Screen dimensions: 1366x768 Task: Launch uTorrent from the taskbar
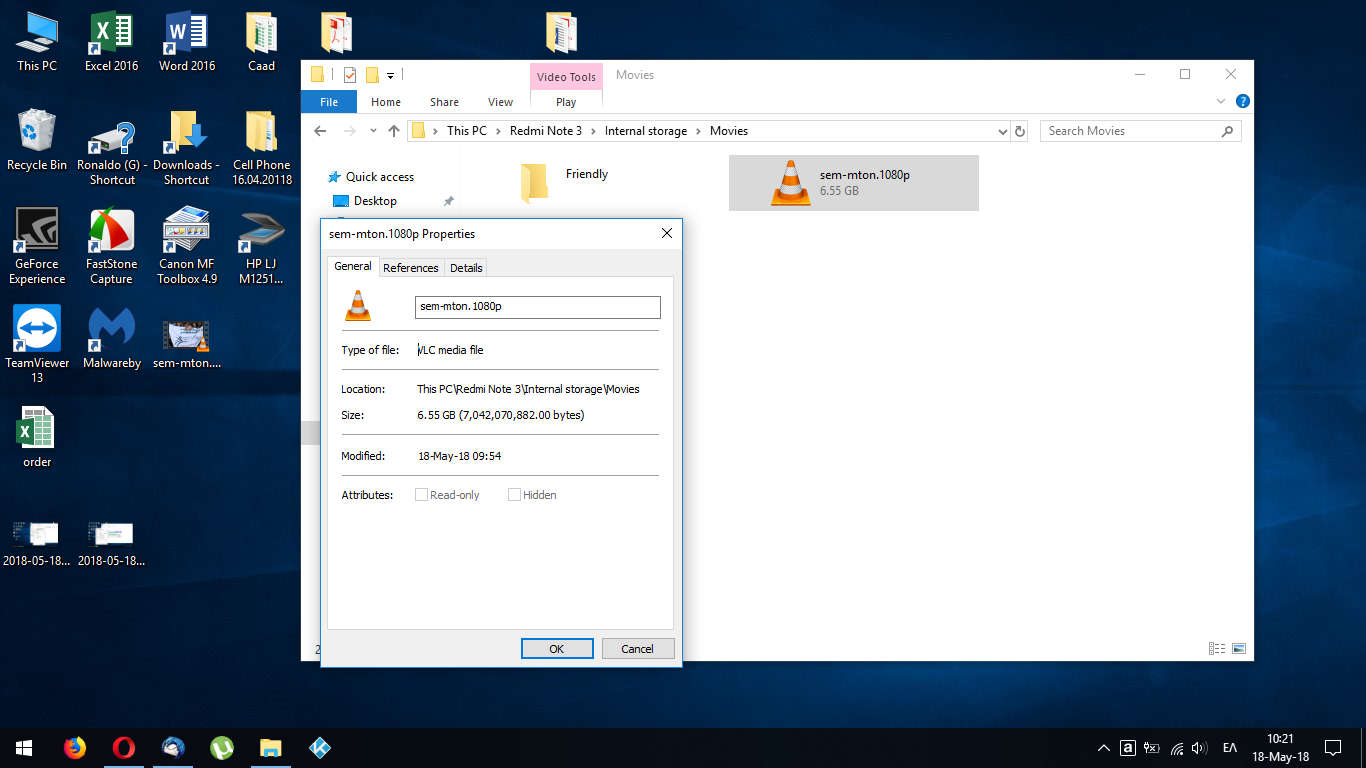(x=221, y=747)
